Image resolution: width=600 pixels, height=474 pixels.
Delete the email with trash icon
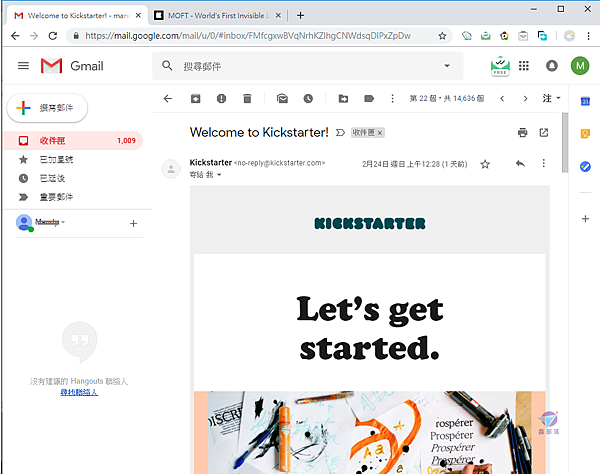(247, 99)
